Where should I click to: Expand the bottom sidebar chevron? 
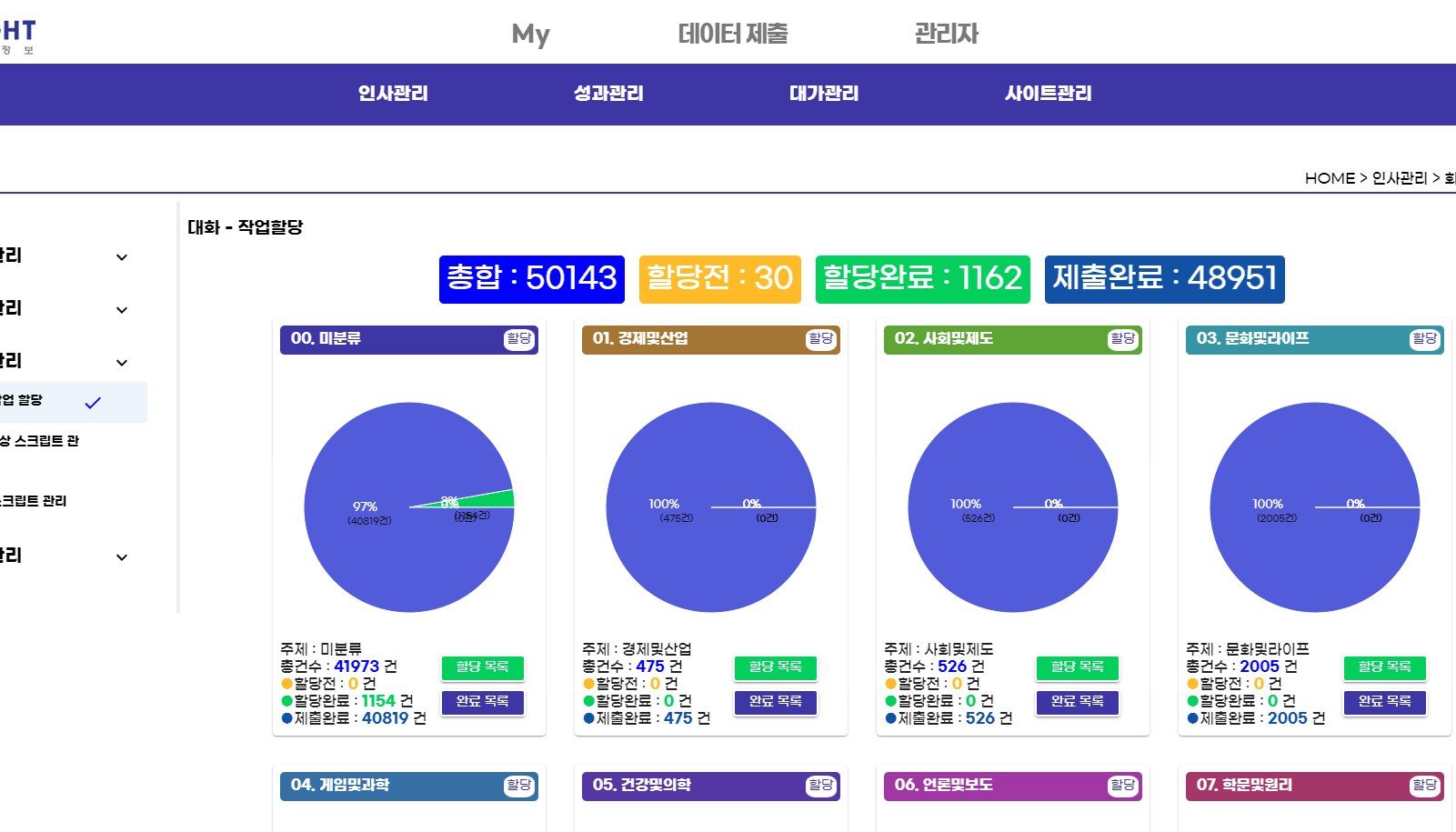click(122, 557)
